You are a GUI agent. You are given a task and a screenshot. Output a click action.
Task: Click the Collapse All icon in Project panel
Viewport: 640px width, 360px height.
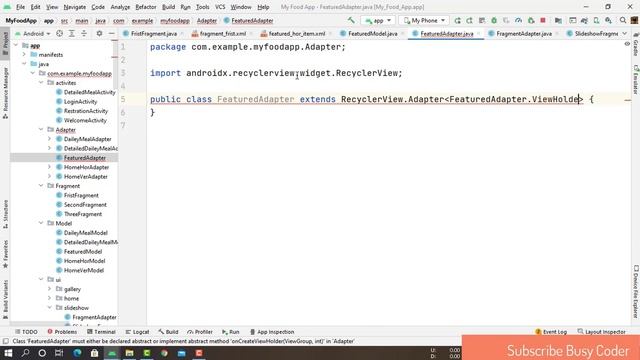click(x=84, y=33)
